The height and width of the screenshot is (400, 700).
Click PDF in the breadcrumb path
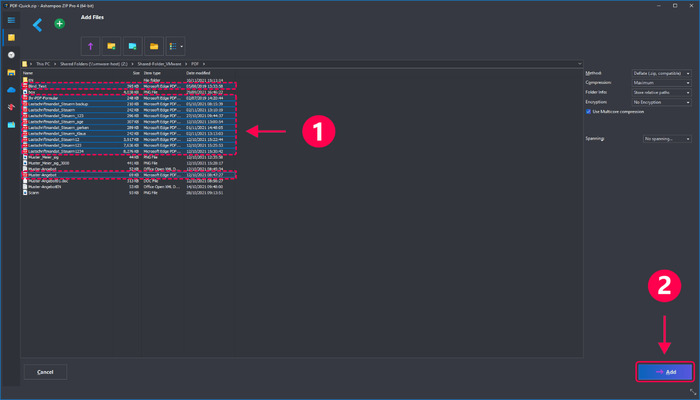tap(195, 64)
